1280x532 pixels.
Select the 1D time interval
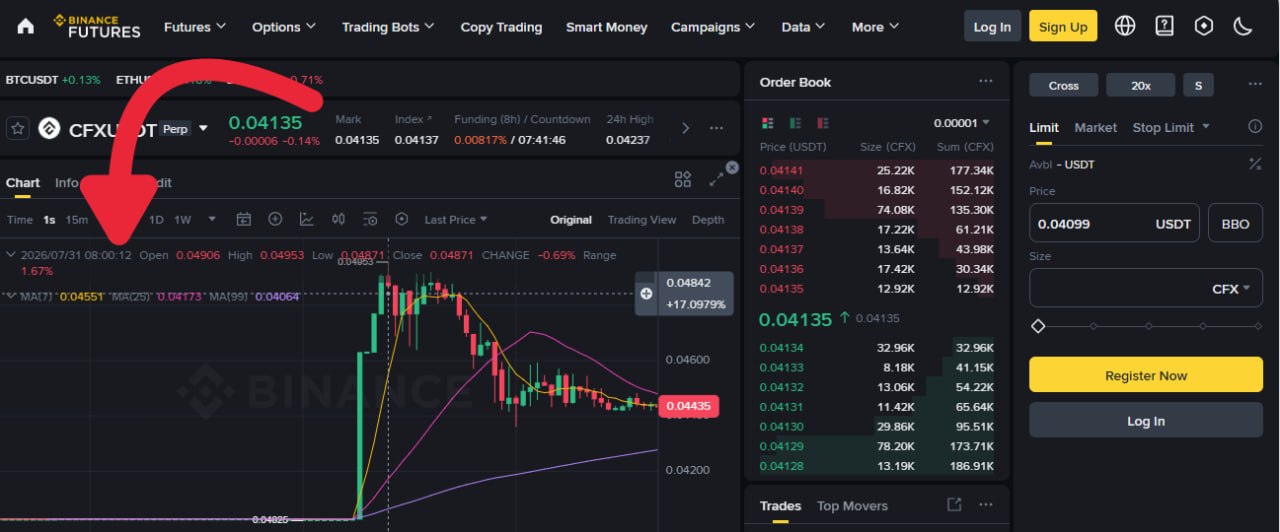point(156,220)
